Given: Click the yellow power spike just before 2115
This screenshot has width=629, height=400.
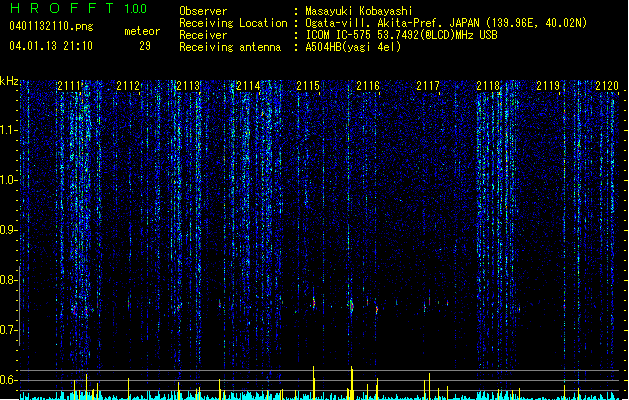Looking at the screenshot, I should pyautogui.click(x=314, y=382).
